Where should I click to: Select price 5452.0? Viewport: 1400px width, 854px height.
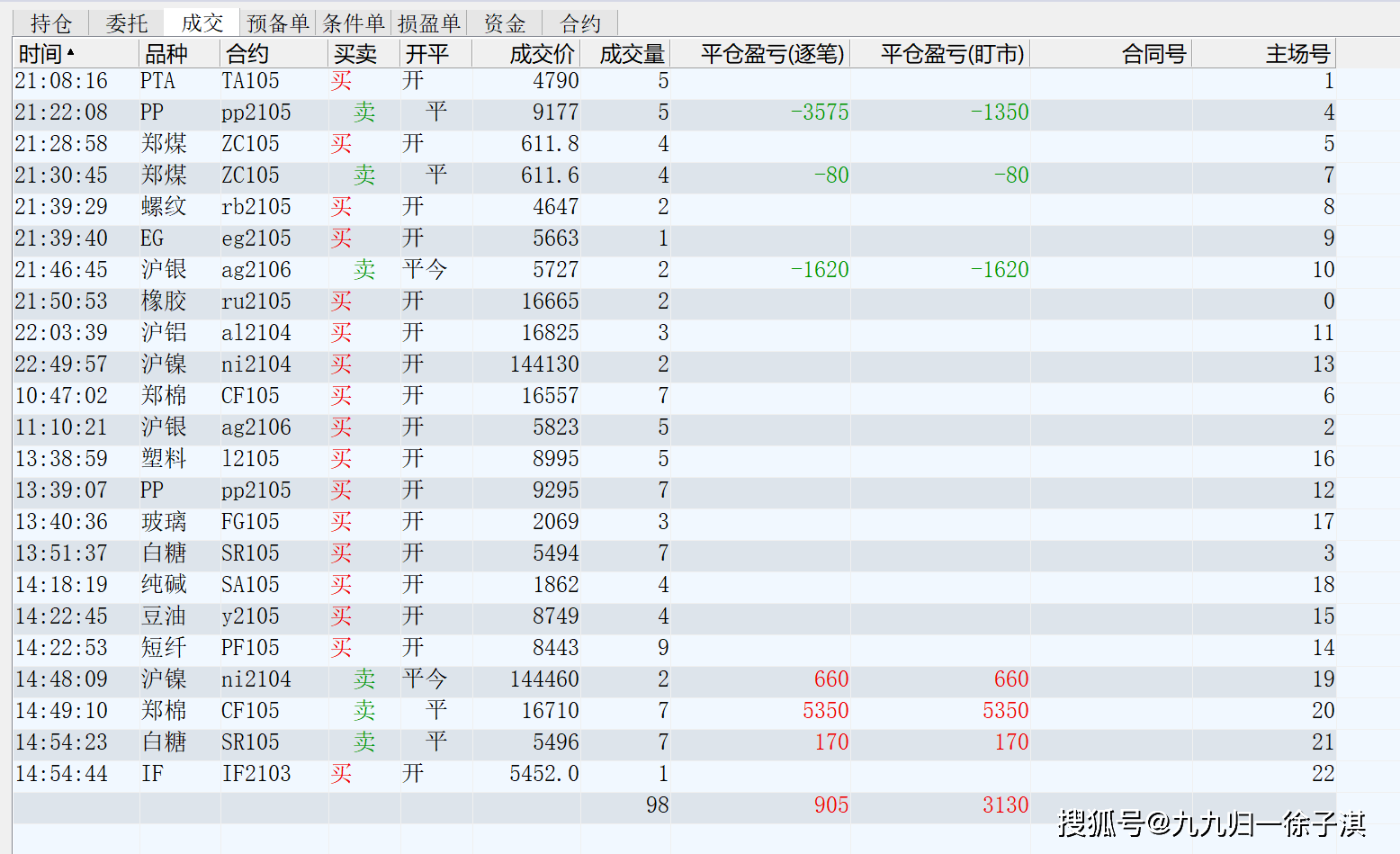point(544,774)
